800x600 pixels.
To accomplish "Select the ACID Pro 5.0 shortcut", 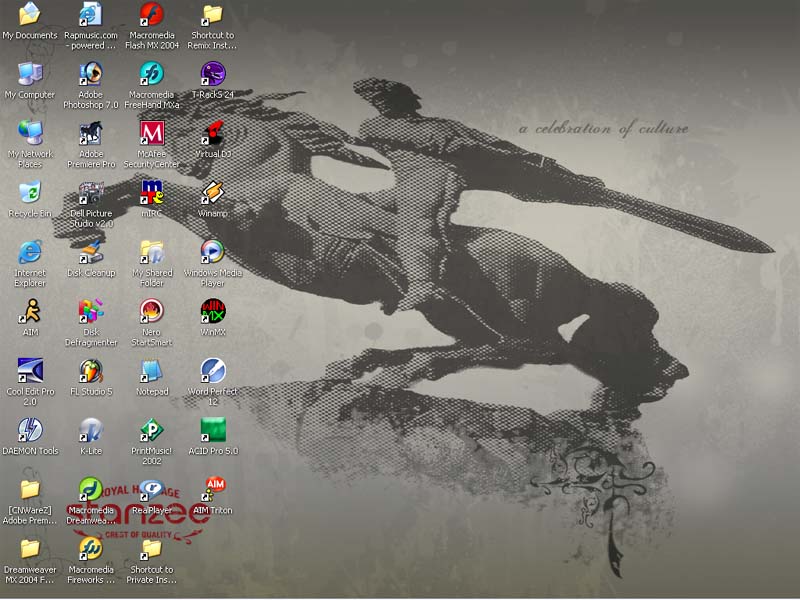I will tap(213, 430).
